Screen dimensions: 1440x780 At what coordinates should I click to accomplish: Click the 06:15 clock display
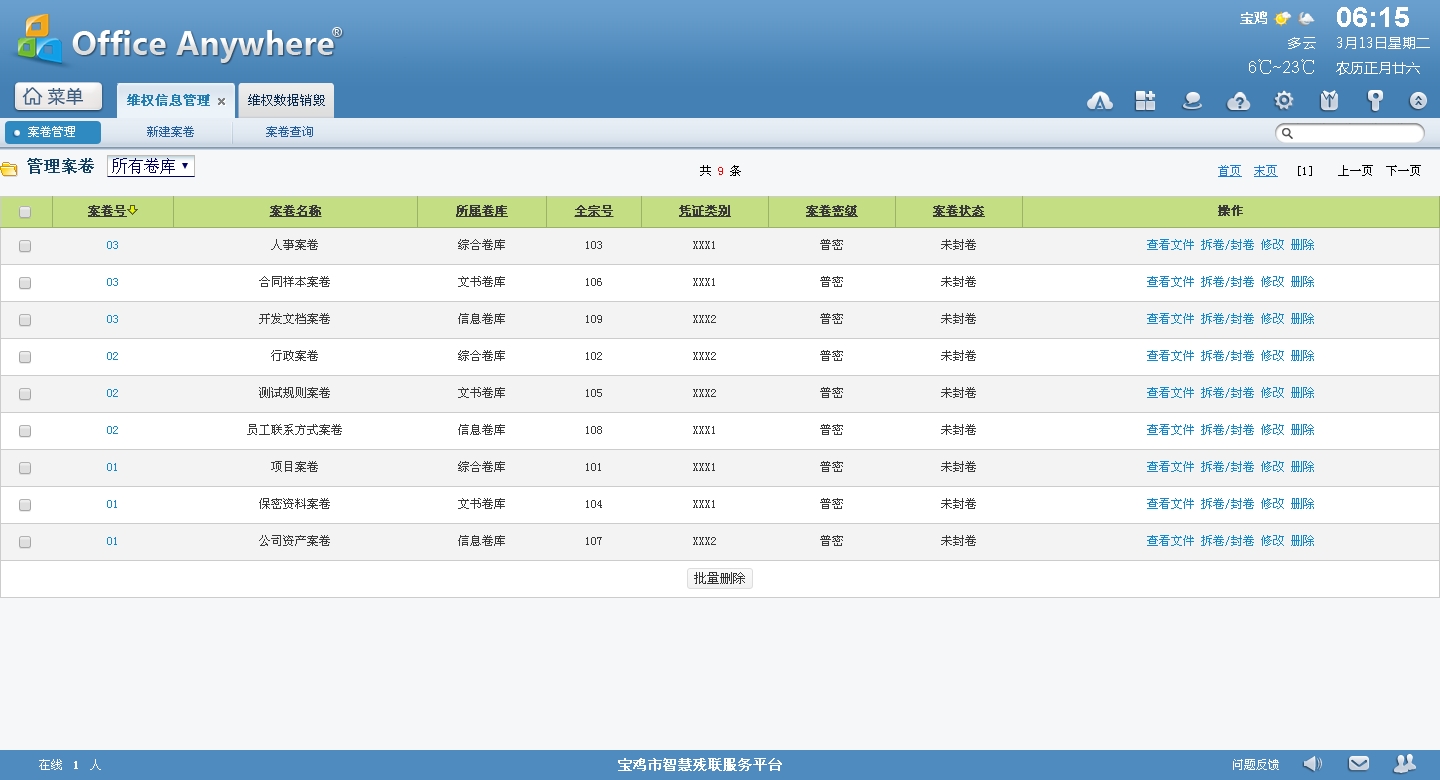[1373, 17]
